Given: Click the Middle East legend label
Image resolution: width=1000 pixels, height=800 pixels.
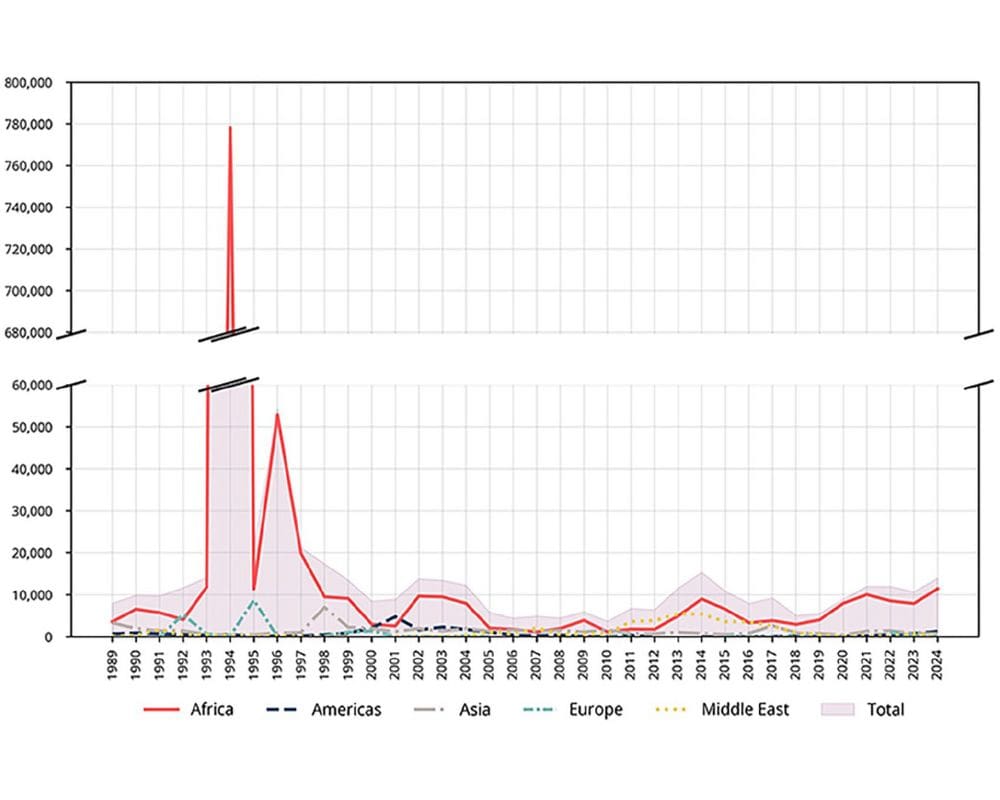Looking at the screenshot, I should coord(745,710).
